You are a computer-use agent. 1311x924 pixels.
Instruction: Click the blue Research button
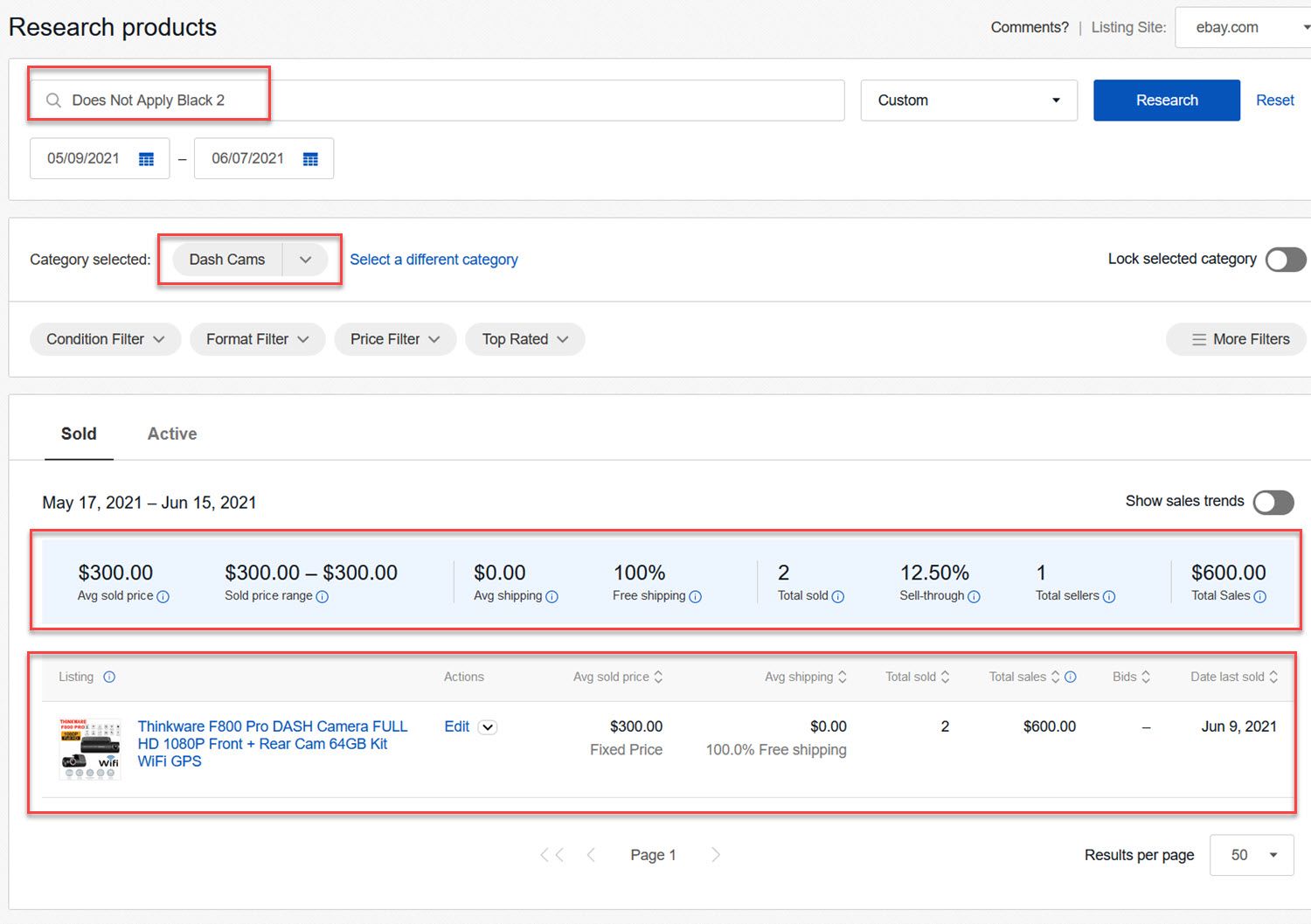1167,101
